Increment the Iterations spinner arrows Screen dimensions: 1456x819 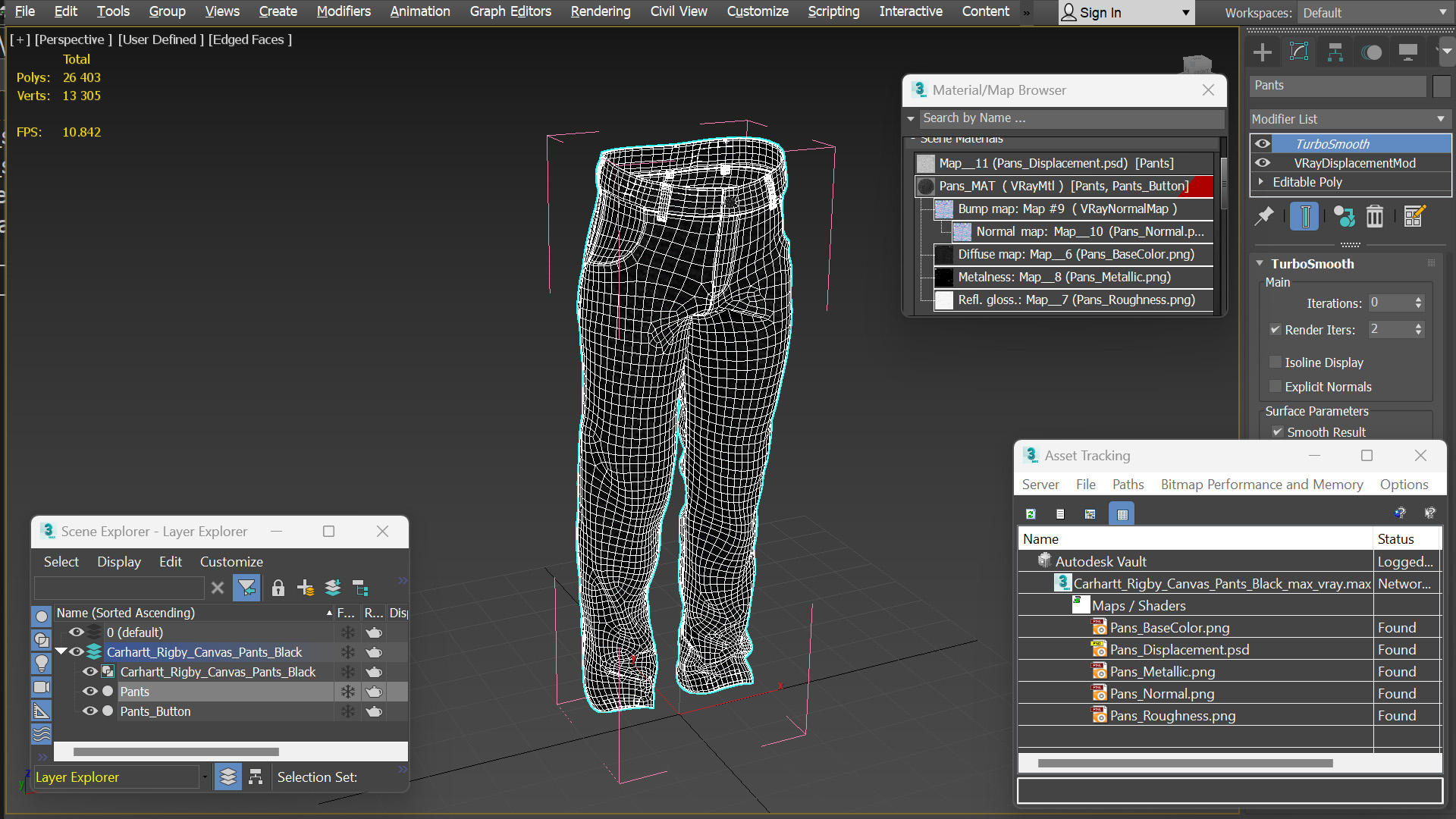[1418, 300]
